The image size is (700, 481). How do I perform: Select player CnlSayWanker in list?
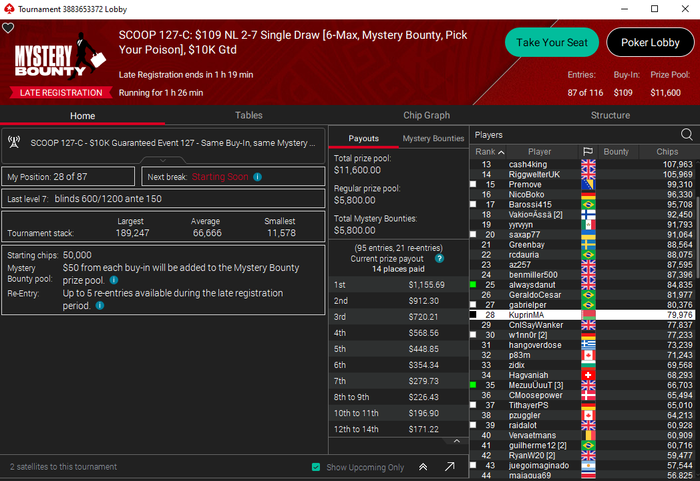point(582,325)
